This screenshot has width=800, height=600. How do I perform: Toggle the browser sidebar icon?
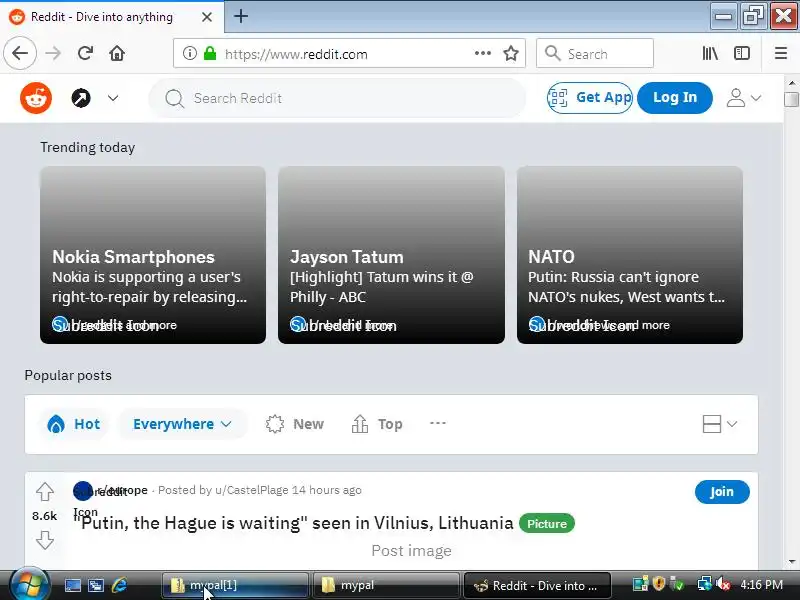tap(741, 53)
